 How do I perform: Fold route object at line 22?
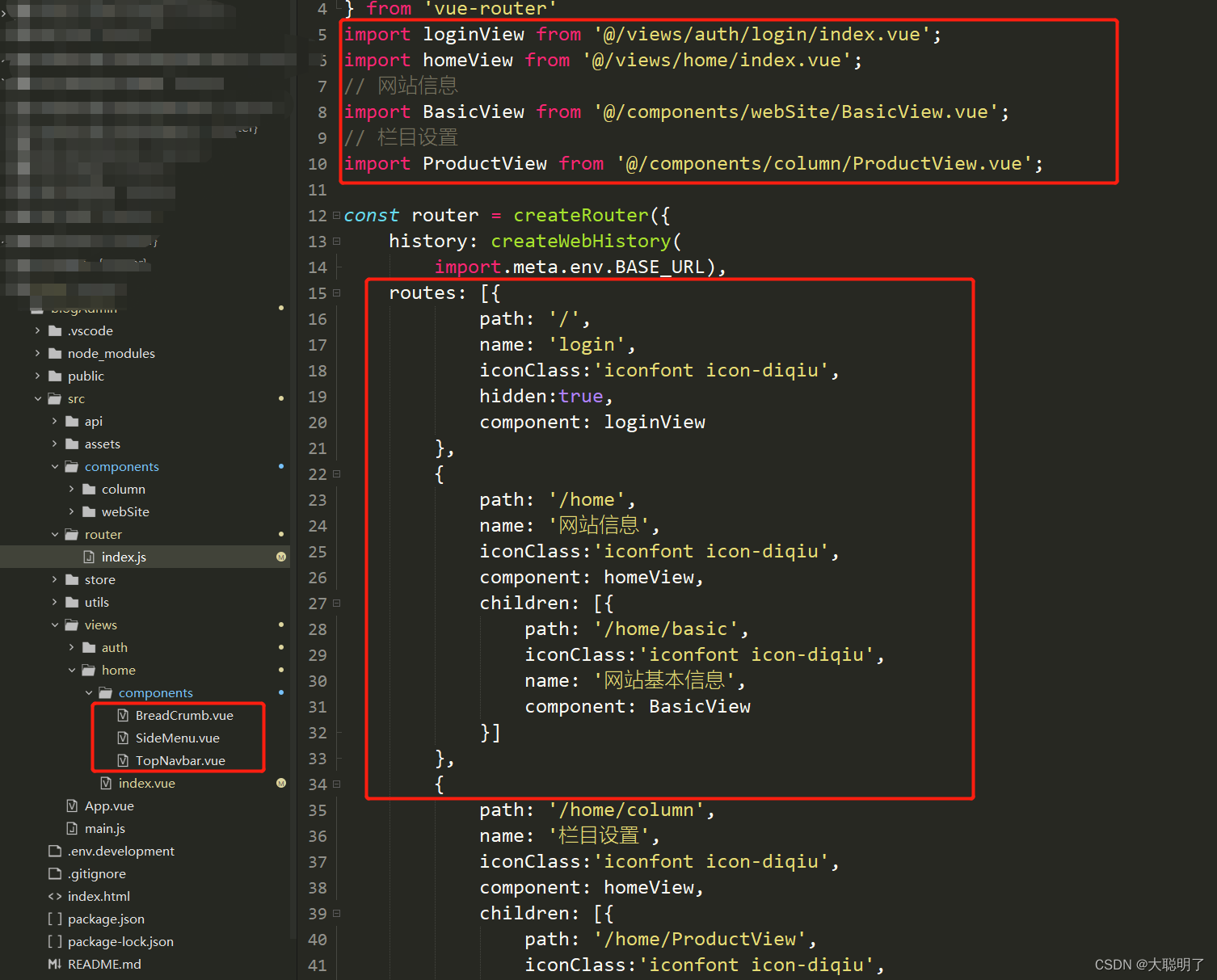336,474
